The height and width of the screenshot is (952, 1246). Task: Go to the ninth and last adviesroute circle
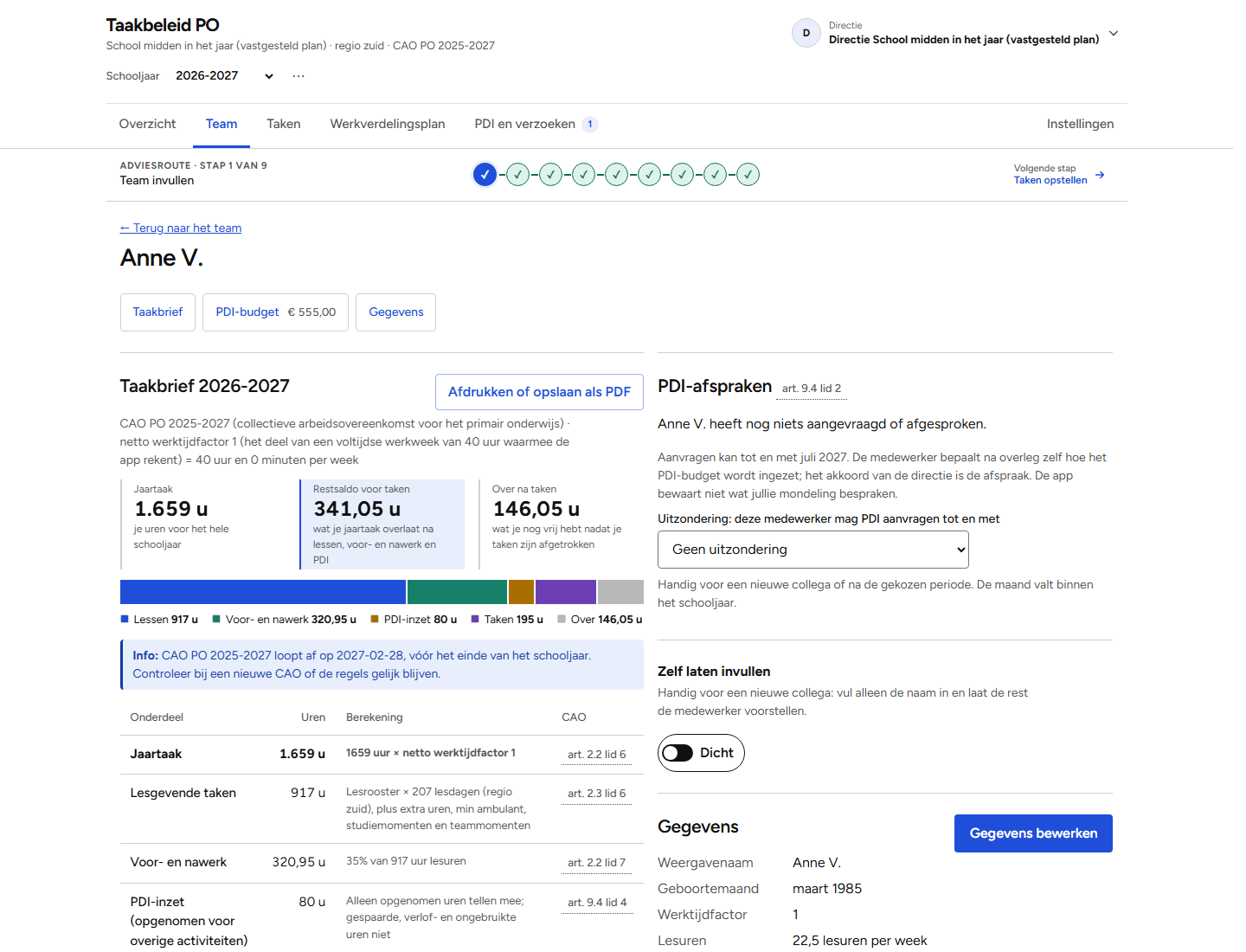[x=748, y=175]
